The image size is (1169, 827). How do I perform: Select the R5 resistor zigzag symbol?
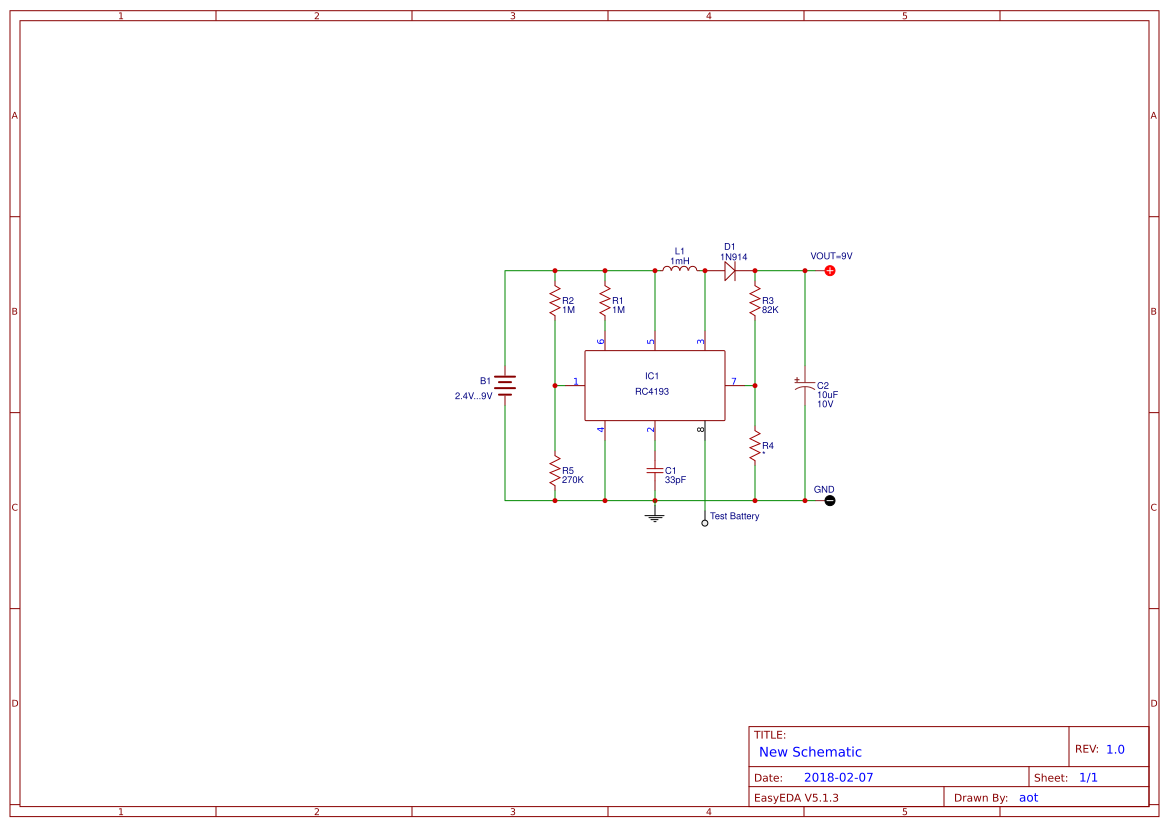pyautogui.click(x=555, y=473)
